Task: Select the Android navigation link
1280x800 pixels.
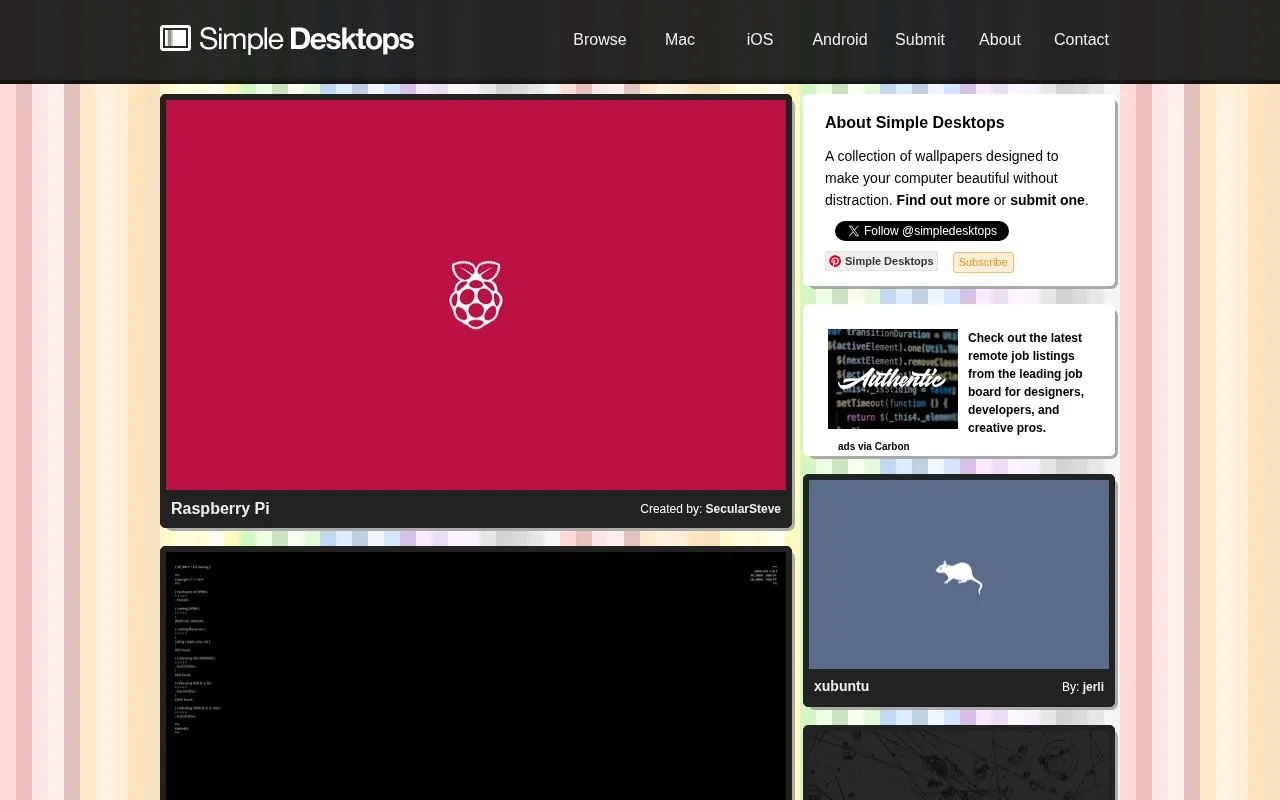Action: point(840,40)
